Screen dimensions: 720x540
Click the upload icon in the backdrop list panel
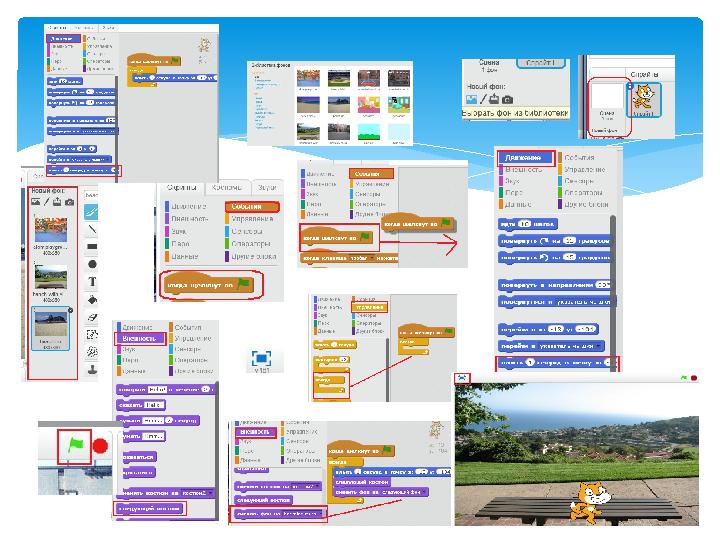click(57, 201)
